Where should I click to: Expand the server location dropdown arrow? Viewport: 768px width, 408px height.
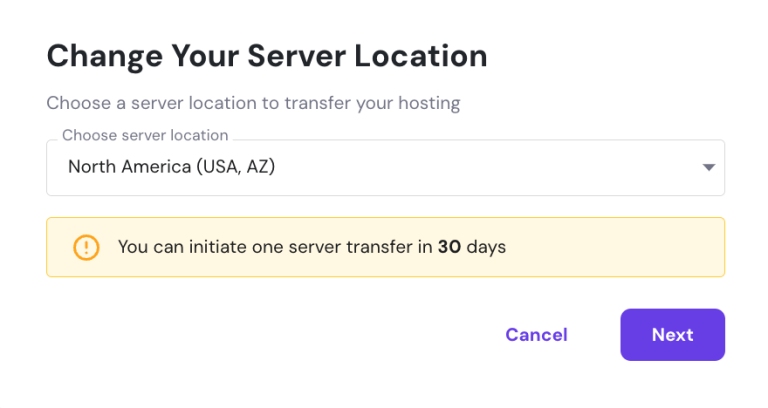708,168
